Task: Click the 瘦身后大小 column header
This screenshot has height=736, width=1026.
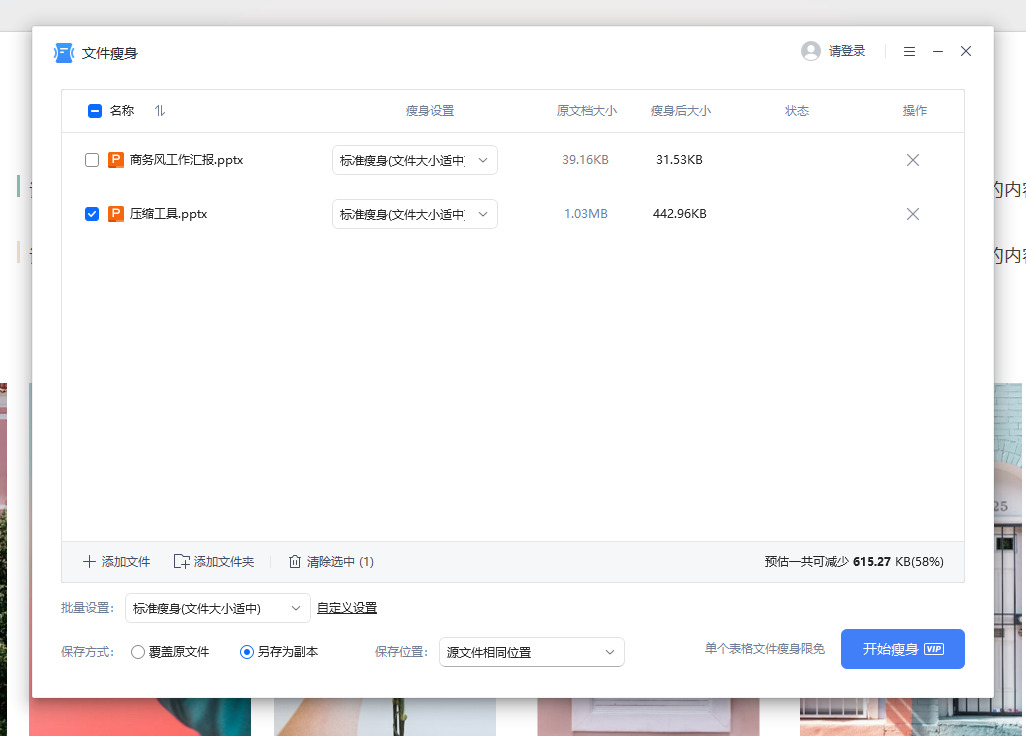Action: (681, 111)
